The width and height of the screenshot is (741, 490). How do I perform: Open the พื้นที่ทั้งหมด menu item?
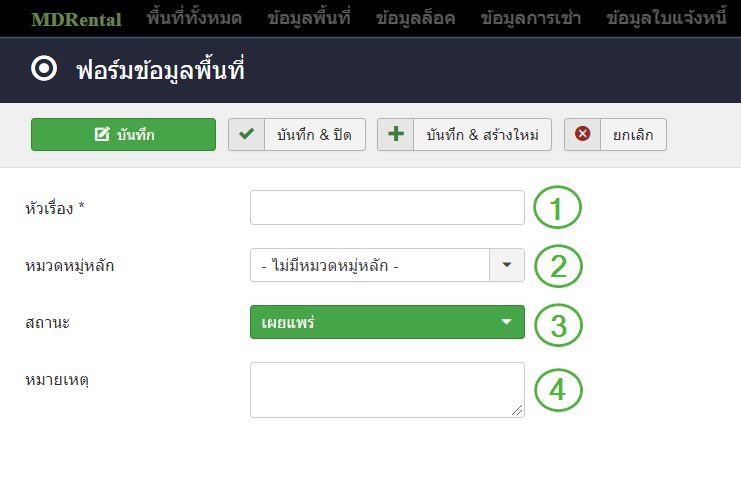point(194,18)
